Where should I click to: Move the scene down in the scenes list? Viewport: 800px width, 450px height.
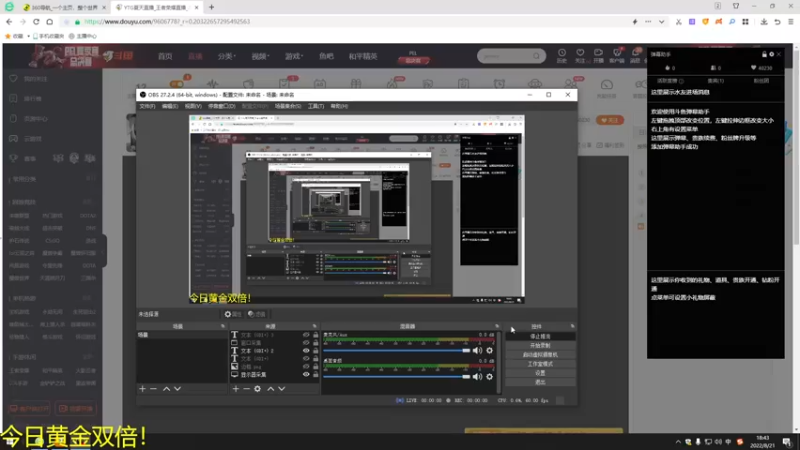coord(177,389)
